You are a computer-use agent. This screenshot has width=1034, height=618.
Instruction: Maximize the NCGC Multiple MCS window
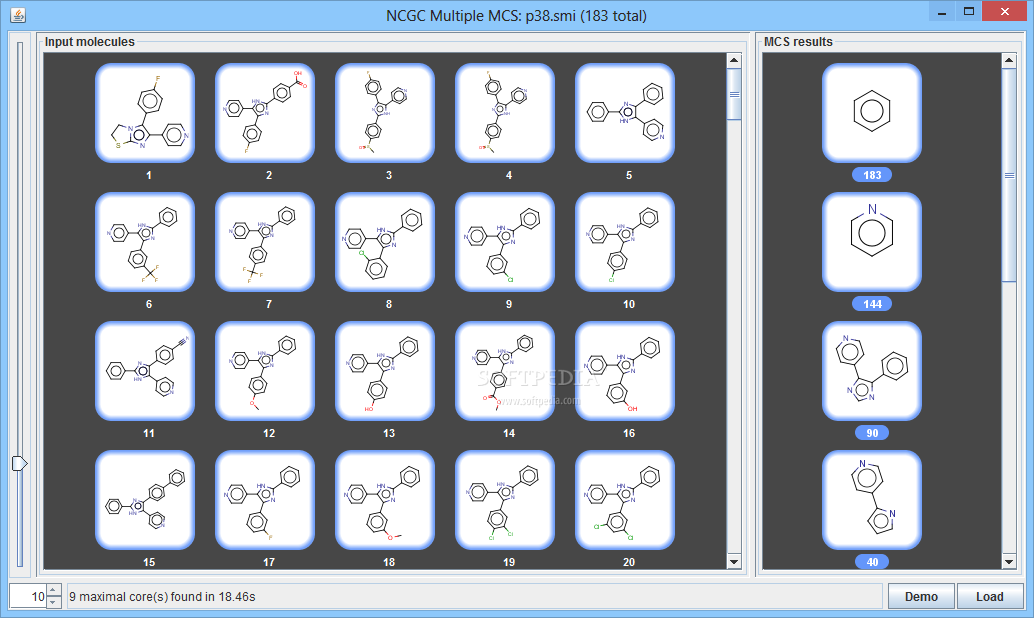point(969,12)
